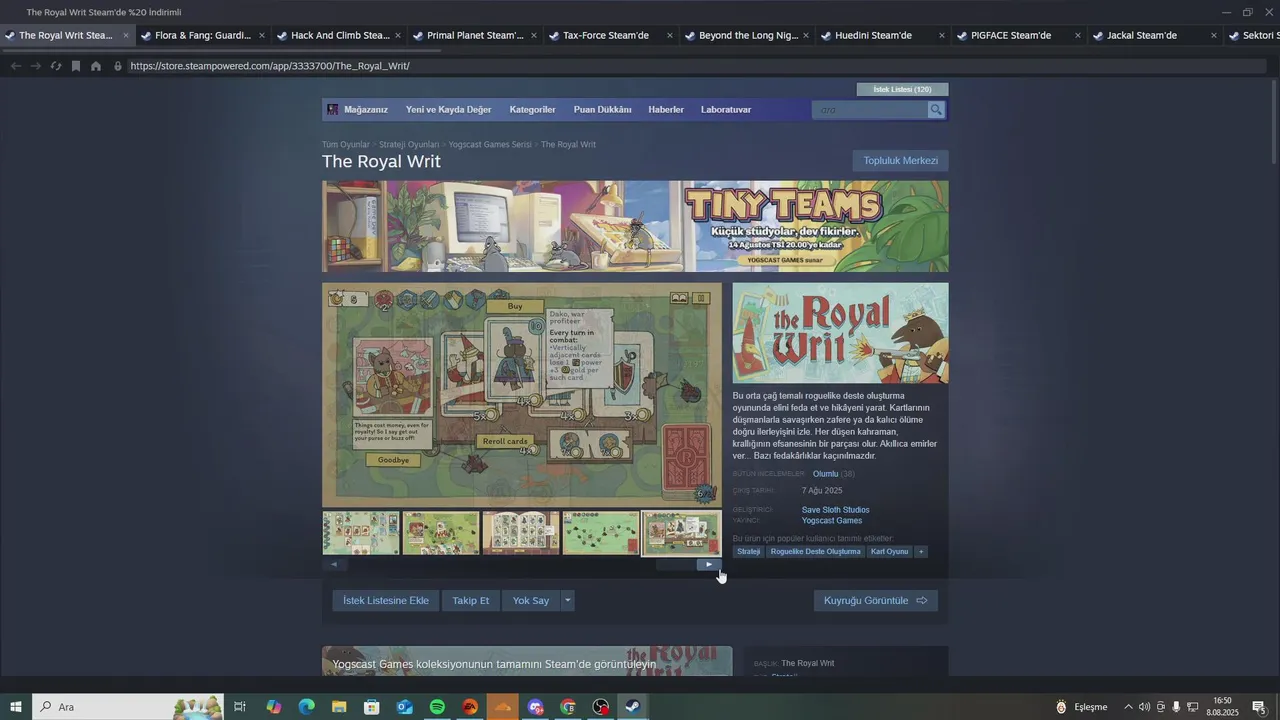Click the store search input field
This screenshot has width=1280, height=720.
click(870, 110)
